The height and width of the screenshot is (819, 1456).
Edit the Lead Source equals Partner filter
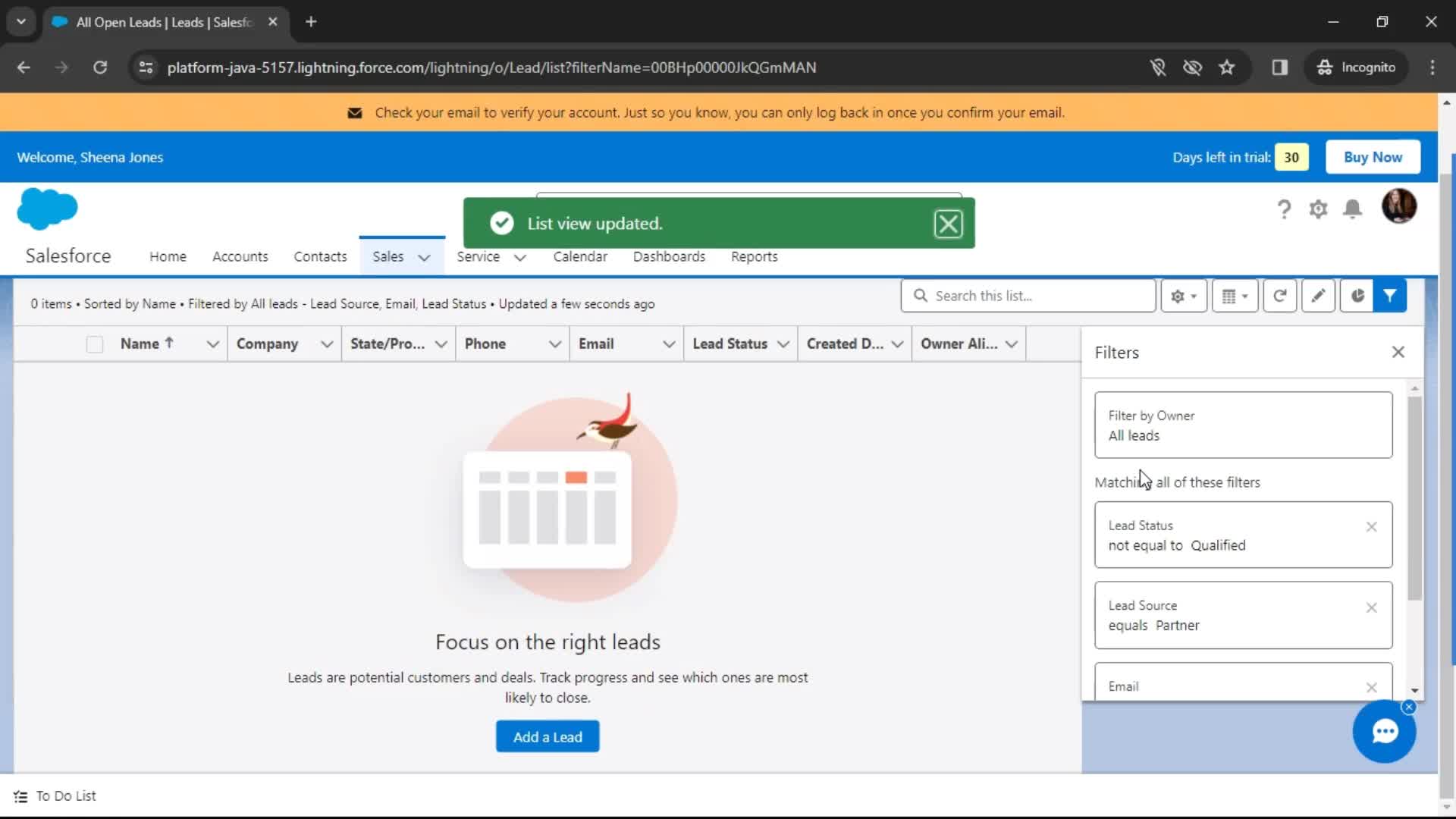(x=1243, y=615)
